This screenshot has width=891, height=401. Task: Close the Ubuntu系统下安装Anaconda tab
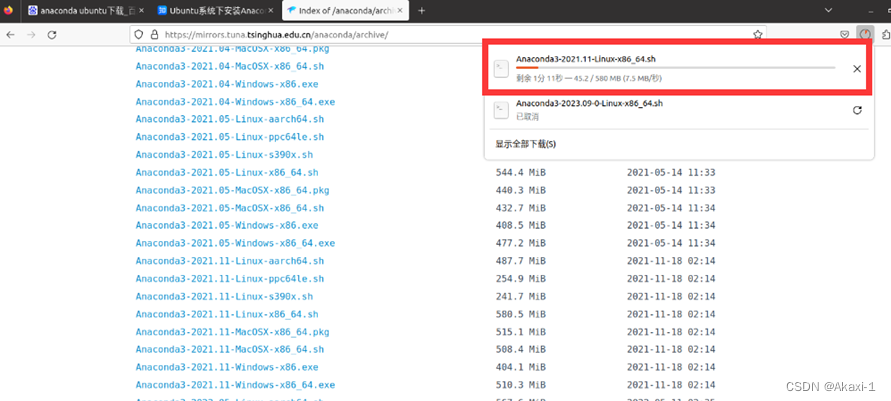pyautogui.click(x=270, y=10)
